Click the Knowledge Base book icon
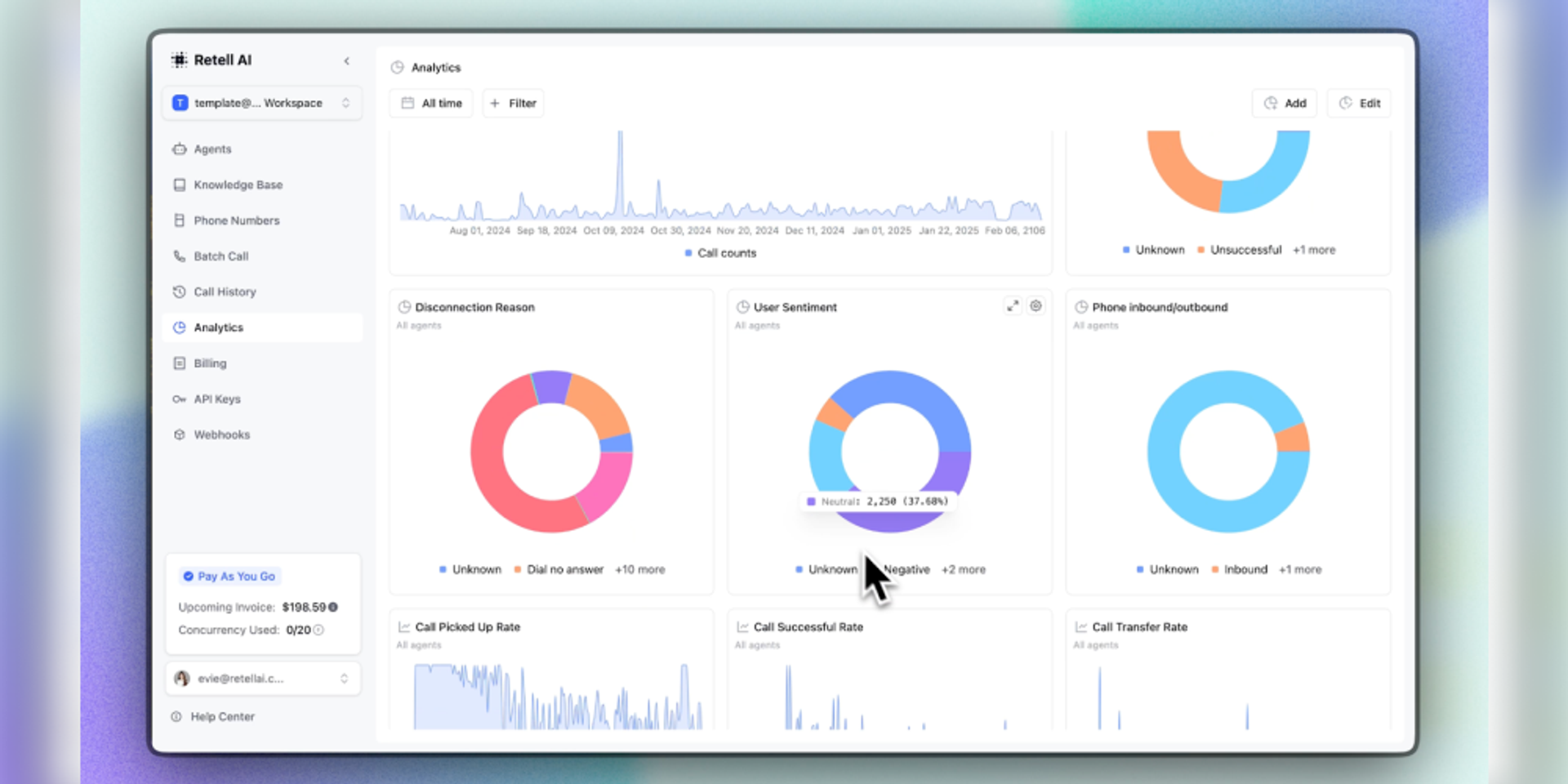Screen dimensions: 1568x784 (x=180, y=185)
